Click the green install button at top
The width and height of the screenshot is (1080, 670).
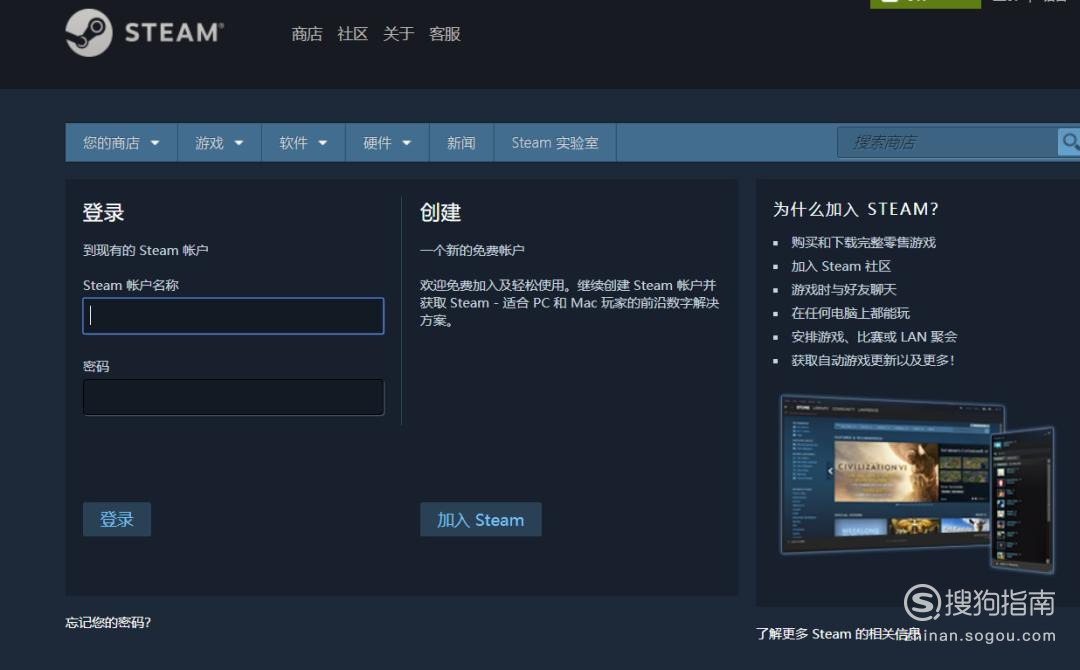click(x=926, y=3)
